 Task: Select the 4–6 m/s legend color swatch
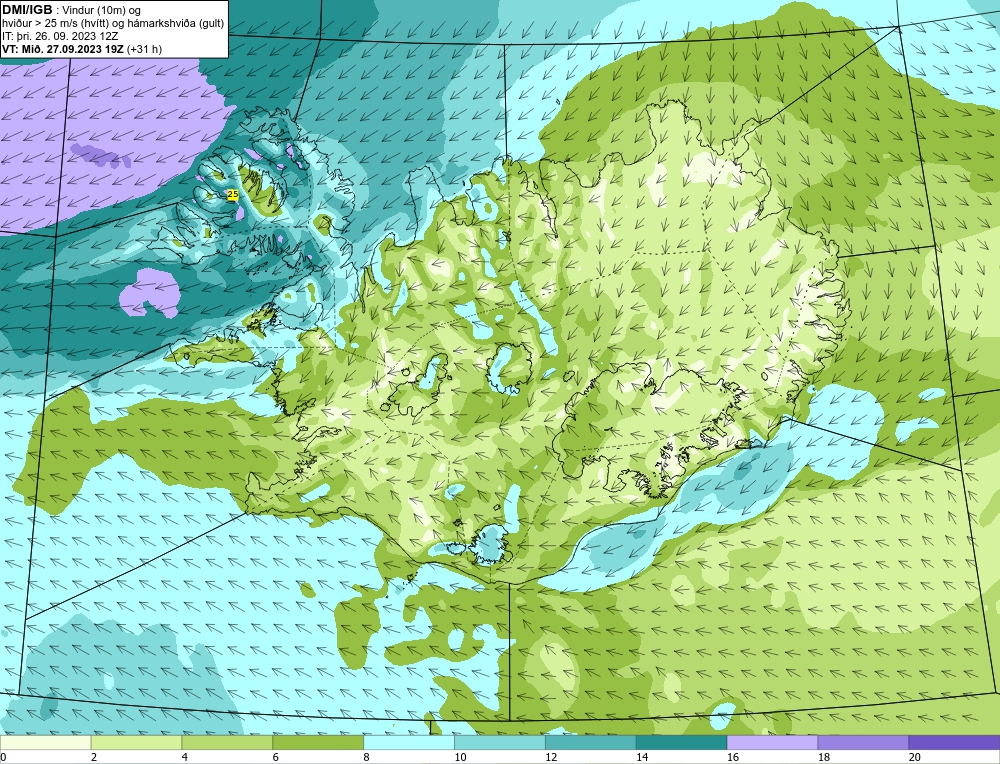227,742
